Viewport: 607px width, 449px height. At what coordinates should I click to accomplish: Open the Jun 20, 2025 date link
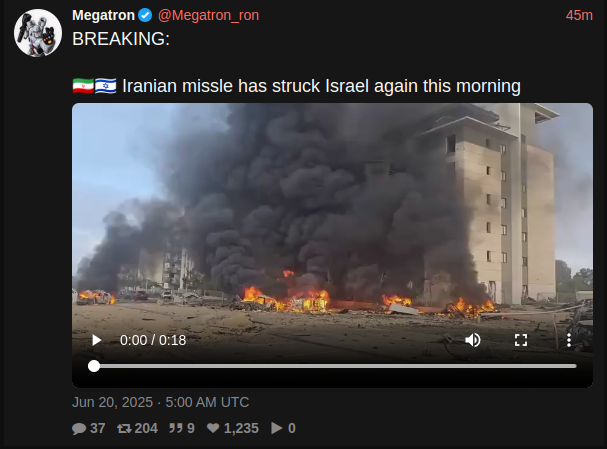(112, 402)
